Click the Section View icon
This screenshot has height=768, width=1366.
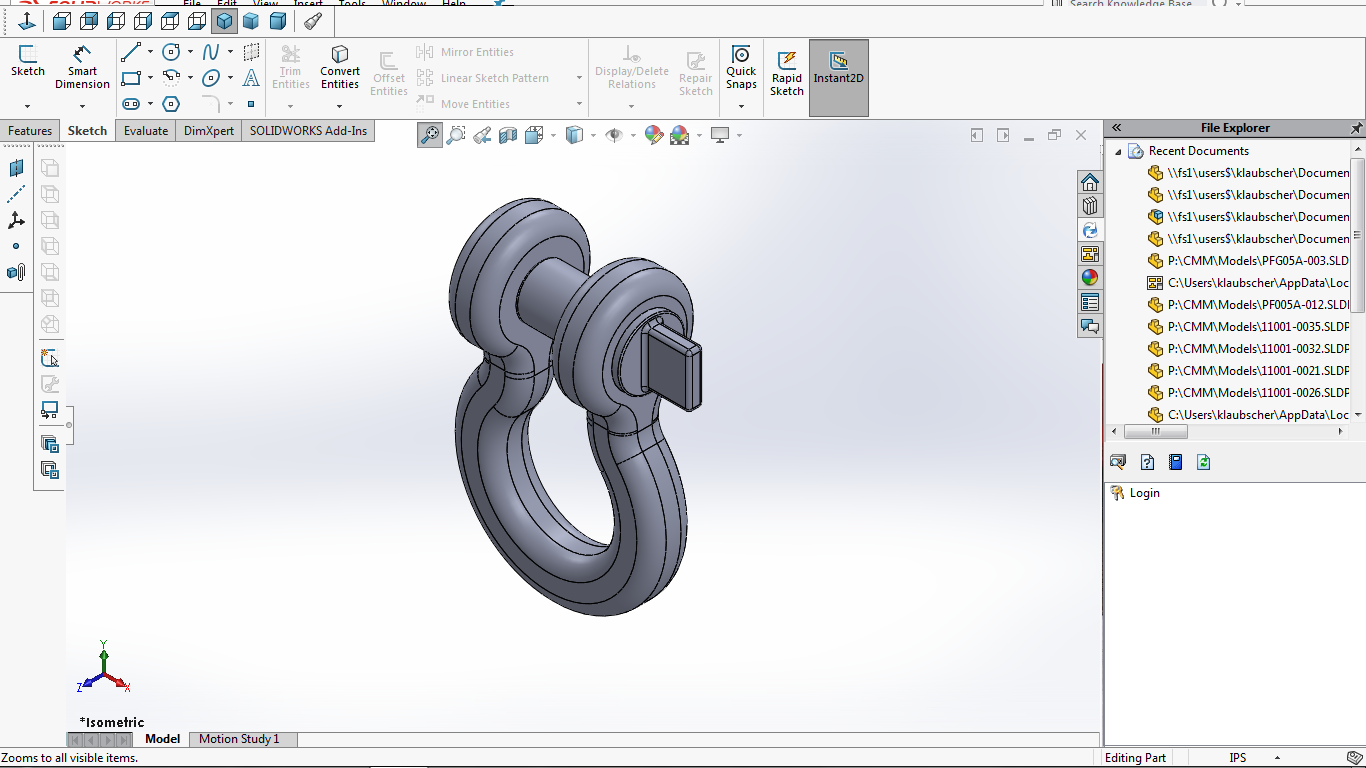pos(506,134)
